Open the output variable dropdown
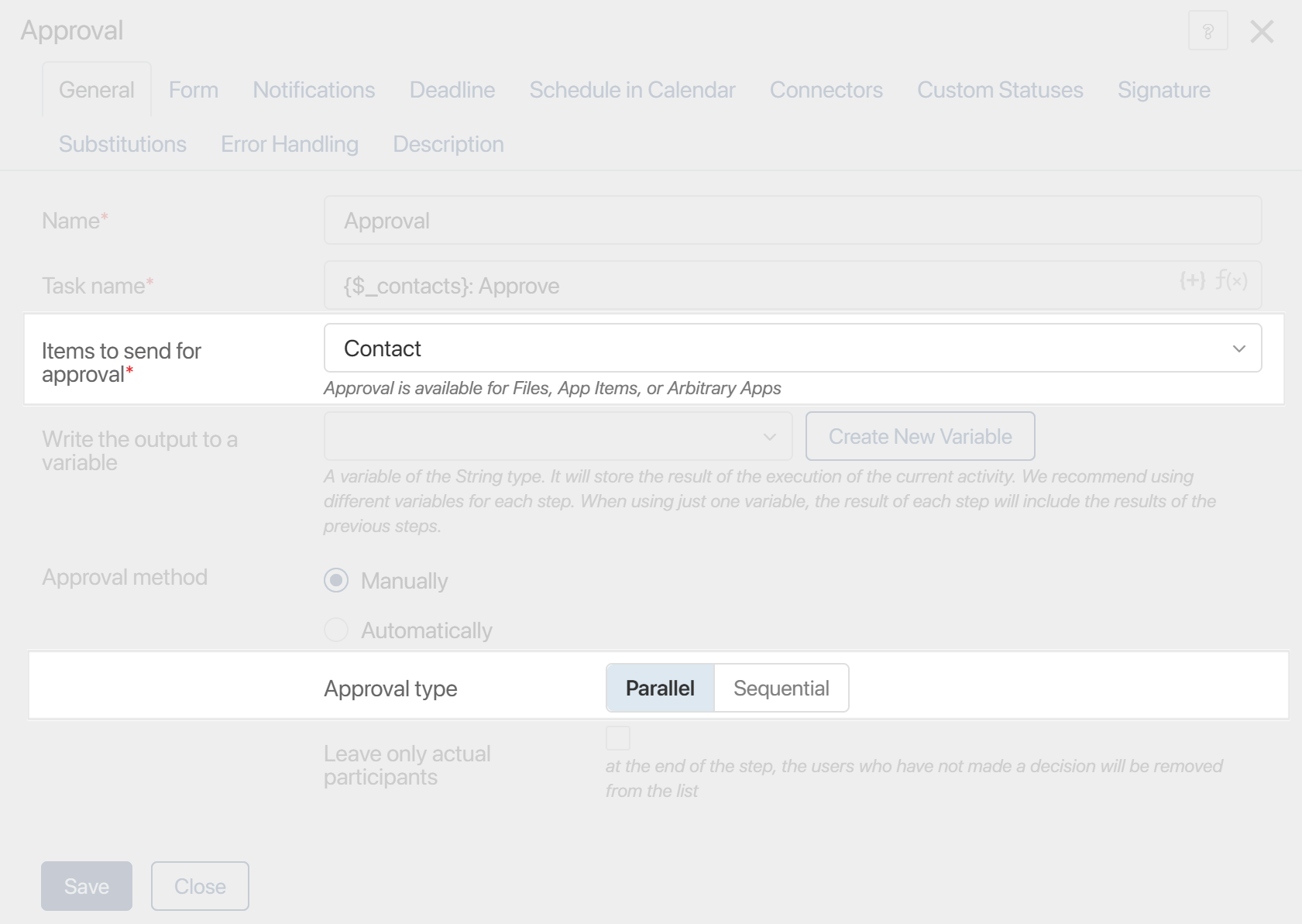Screen dimensions: 1302x924 [558, 437]
